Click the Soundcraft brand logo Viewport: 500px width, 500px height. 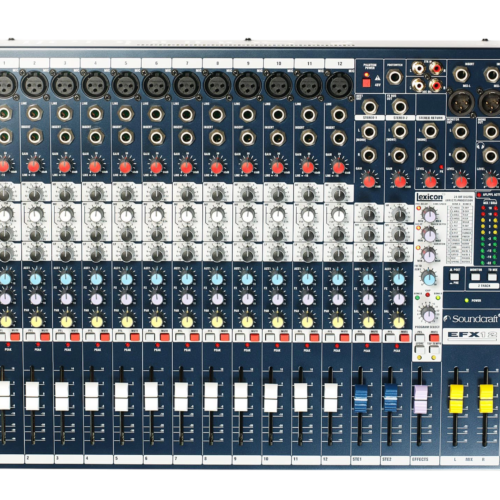(472, 319)
